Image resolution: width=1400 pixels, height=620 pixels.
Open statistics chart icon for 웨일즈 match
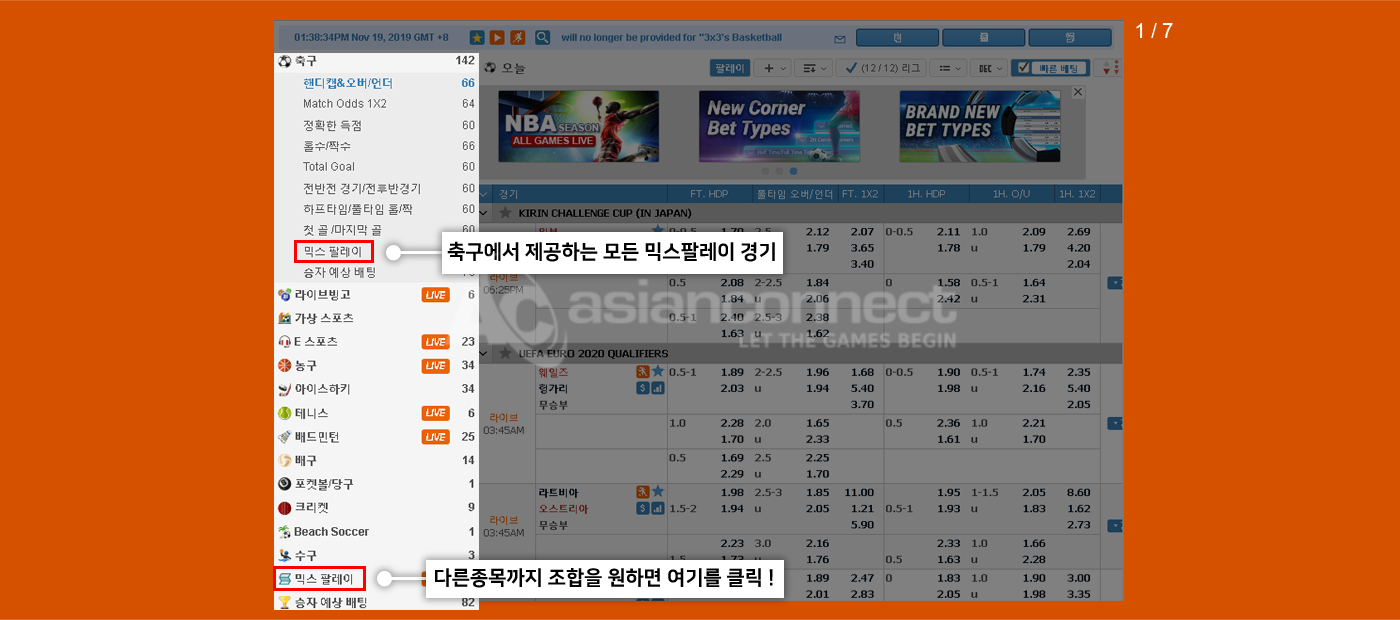[657, 388]
